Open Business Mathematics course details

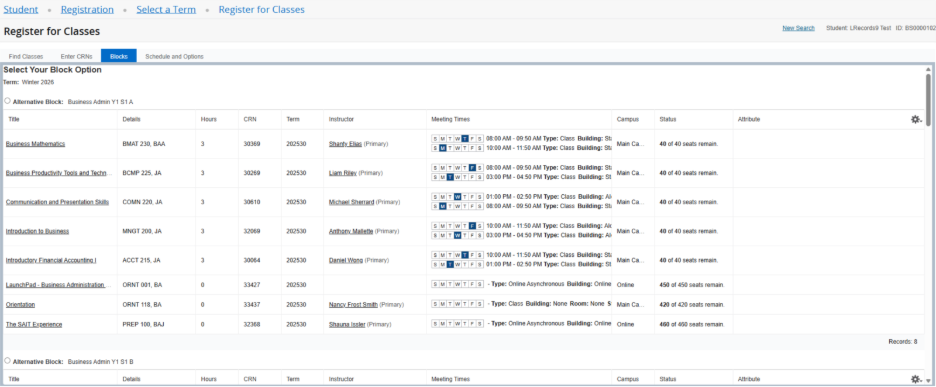click(x=35, y=144)
